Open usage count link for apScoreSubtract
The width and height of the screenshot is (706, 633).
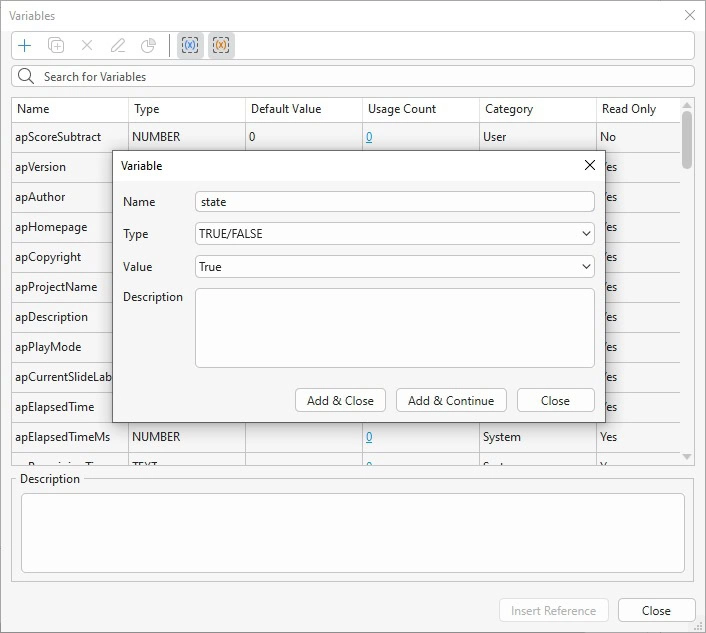point(369,137)
